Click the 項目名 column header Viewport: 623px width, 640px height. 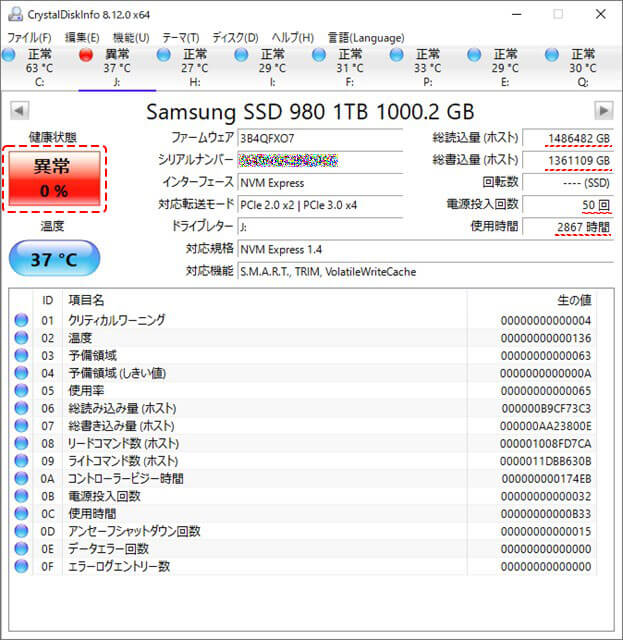[86, 300]
